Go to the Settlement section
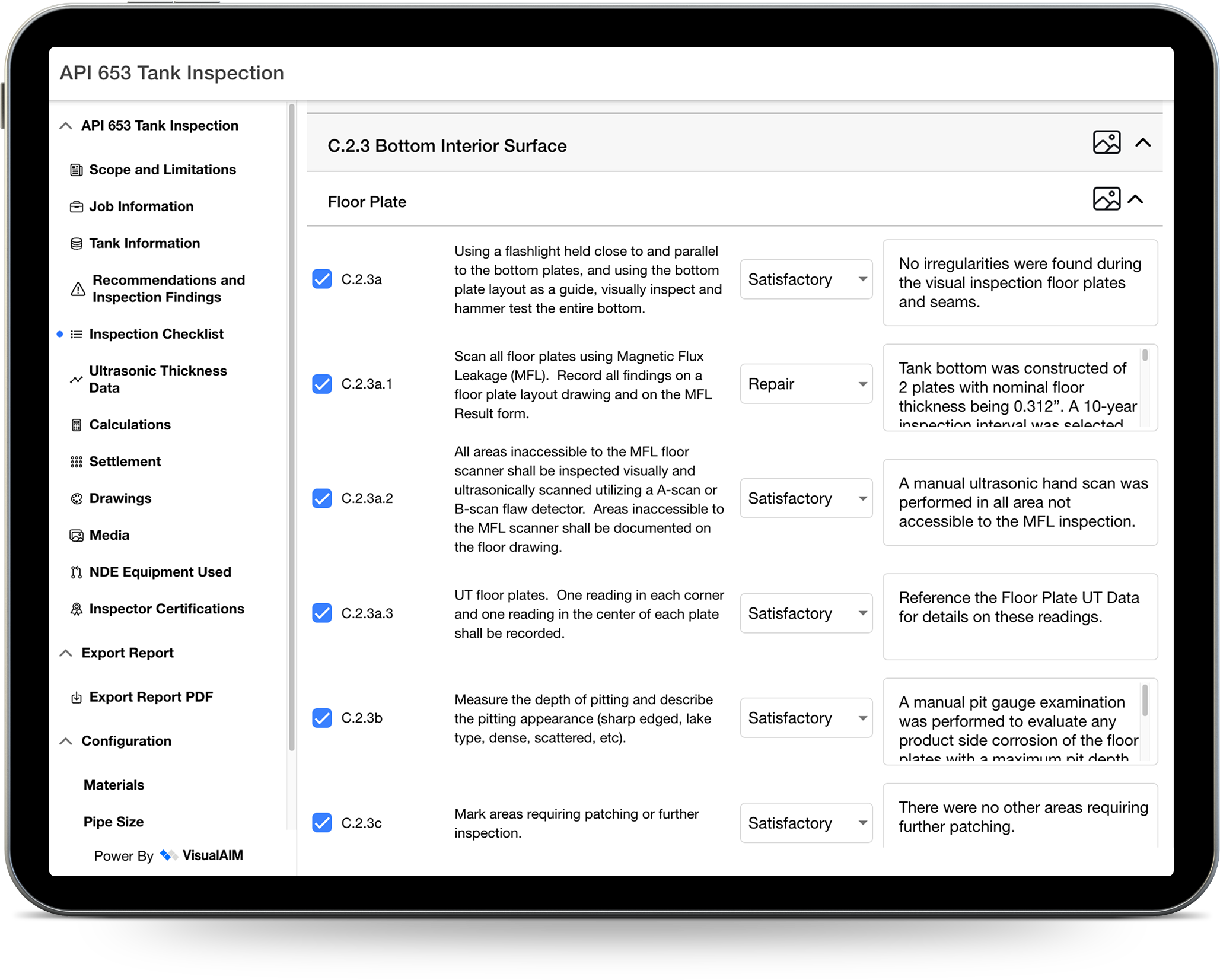The width and height of the screenshot is (1220, 980). [x=125, y=462]
